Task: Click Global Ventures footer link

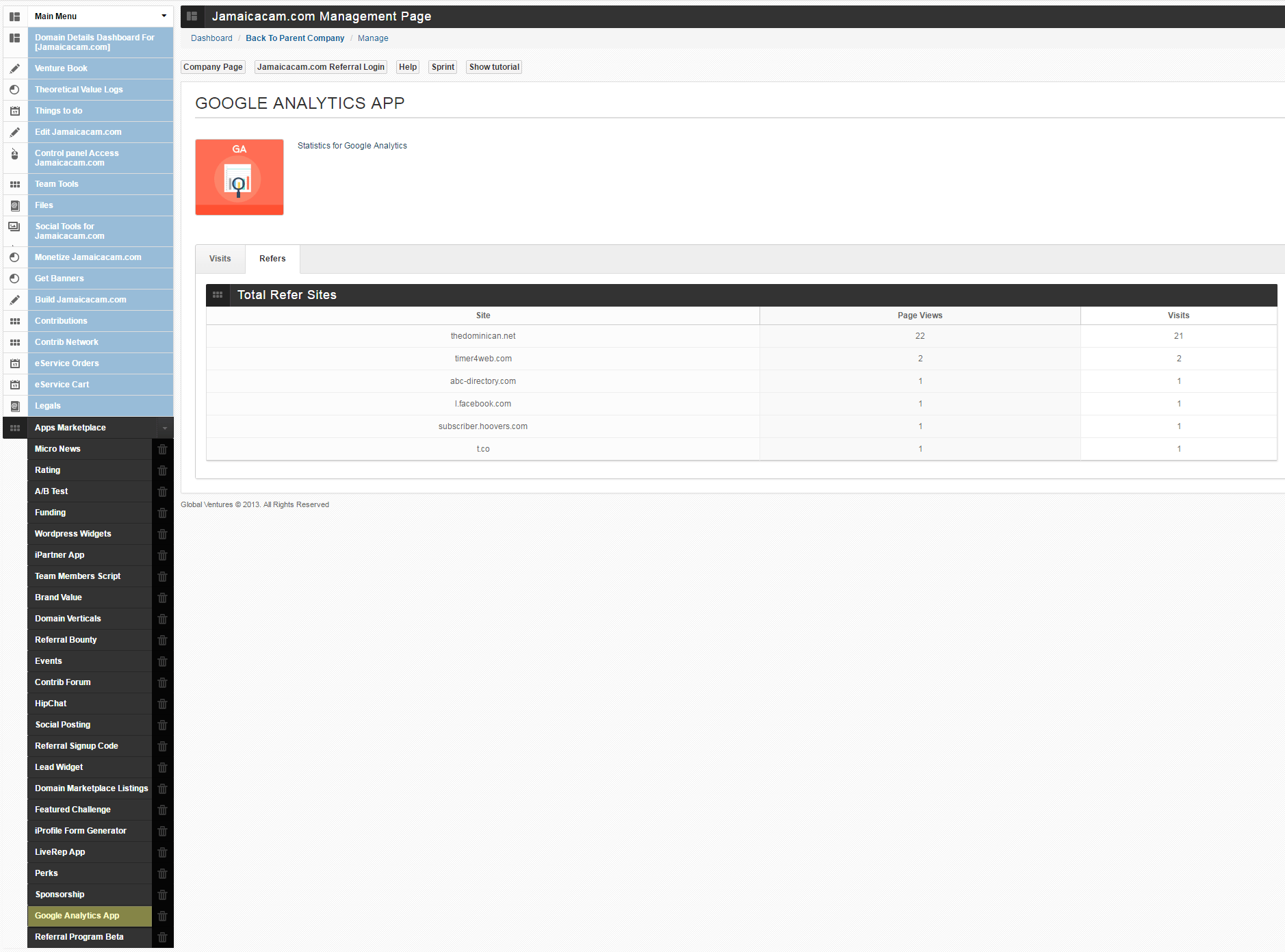Action: (207, 504)
